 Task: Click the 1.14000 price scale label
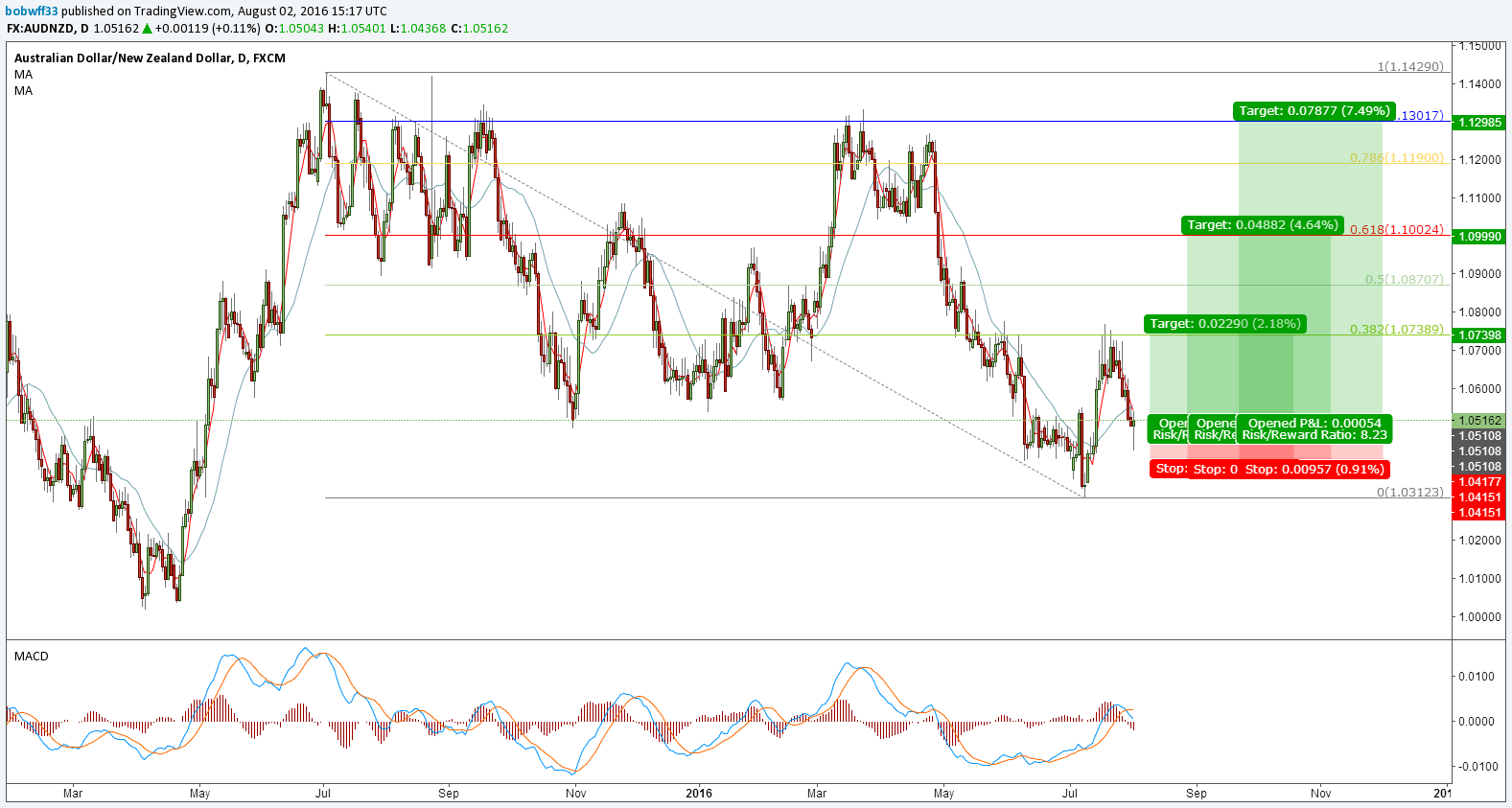[1479, 84]
